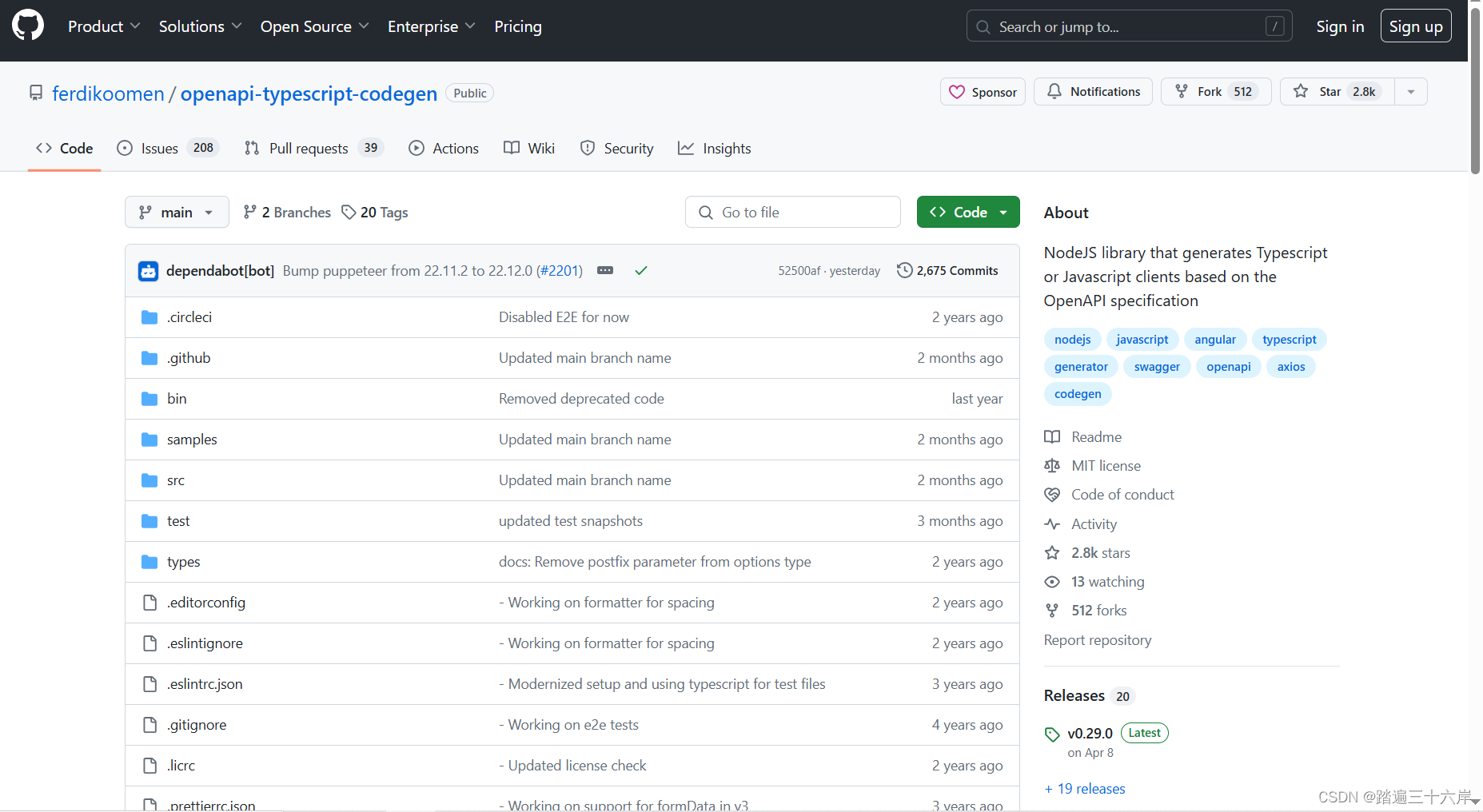Click inside the Go to file field
Viewport: 1483px width, 812px height.
[x=791, y=212]
